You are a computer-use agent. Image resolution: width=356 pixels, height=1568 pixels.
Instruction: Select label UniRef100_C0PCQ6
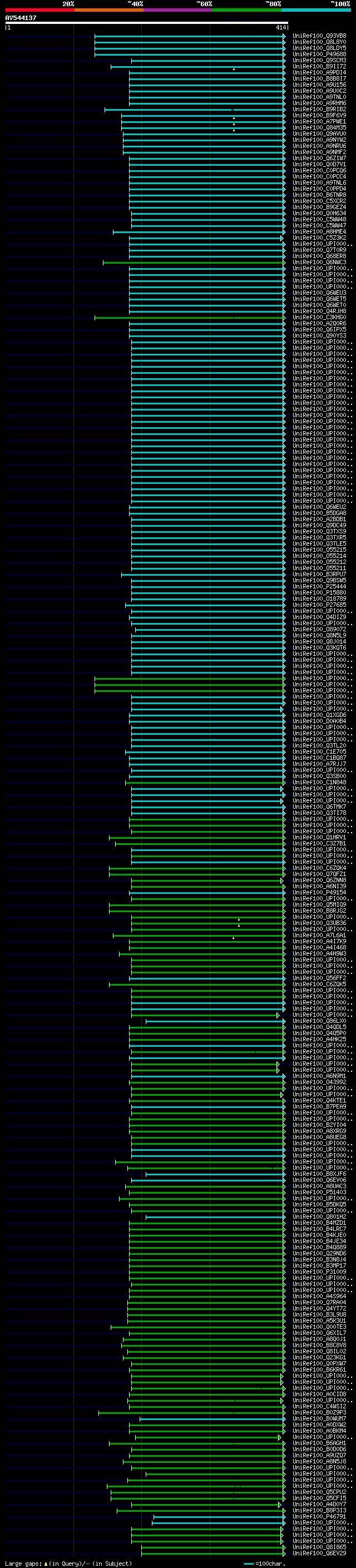tap(319, 170)
